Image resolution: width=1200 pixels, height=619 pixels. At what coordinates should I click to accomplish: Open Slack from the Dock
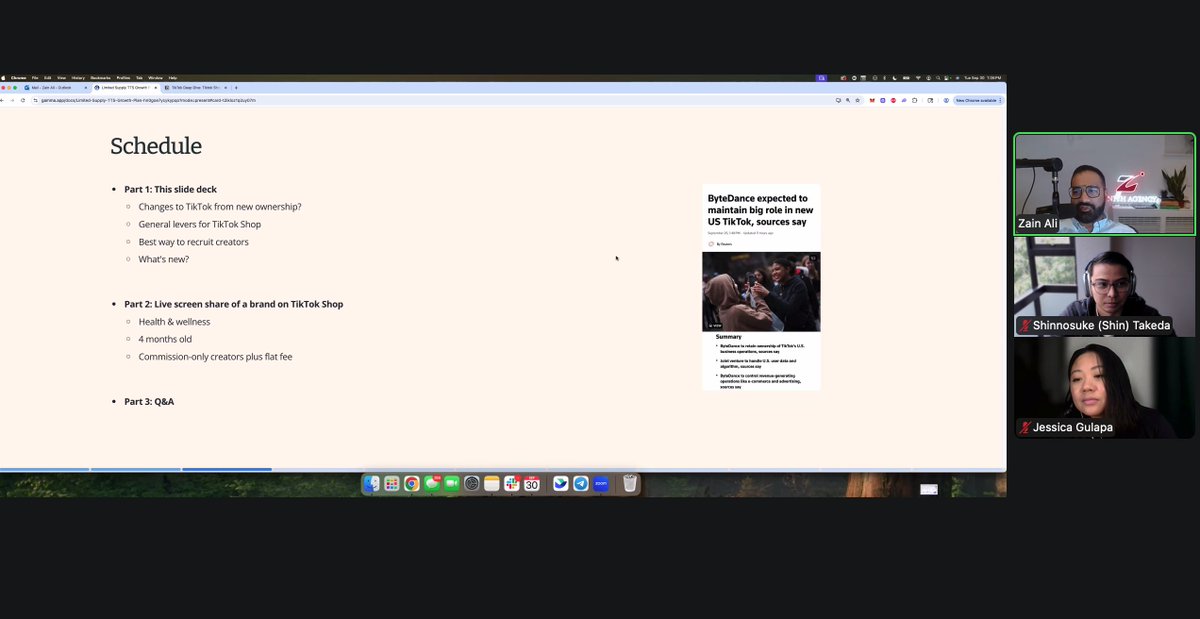click(x=512, y=484)
